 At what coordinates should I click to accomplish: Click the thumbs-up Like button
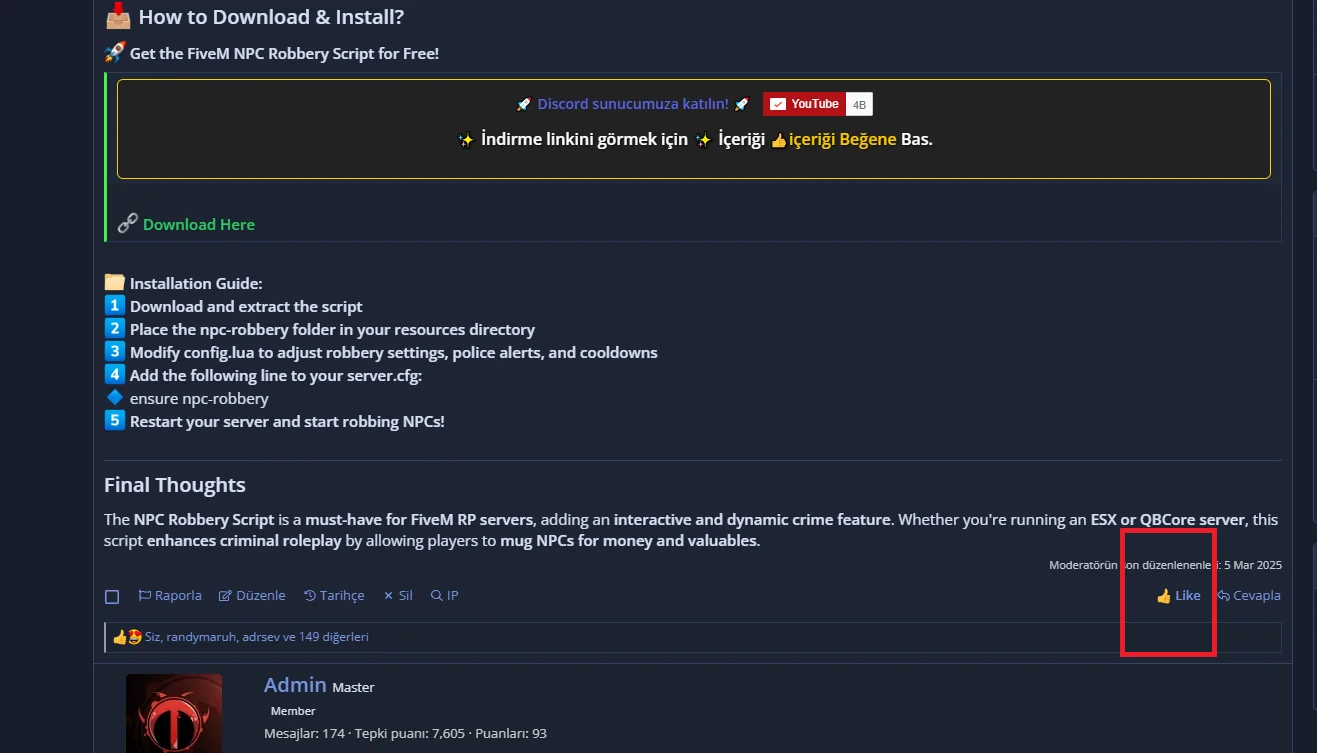[1178, 595]
